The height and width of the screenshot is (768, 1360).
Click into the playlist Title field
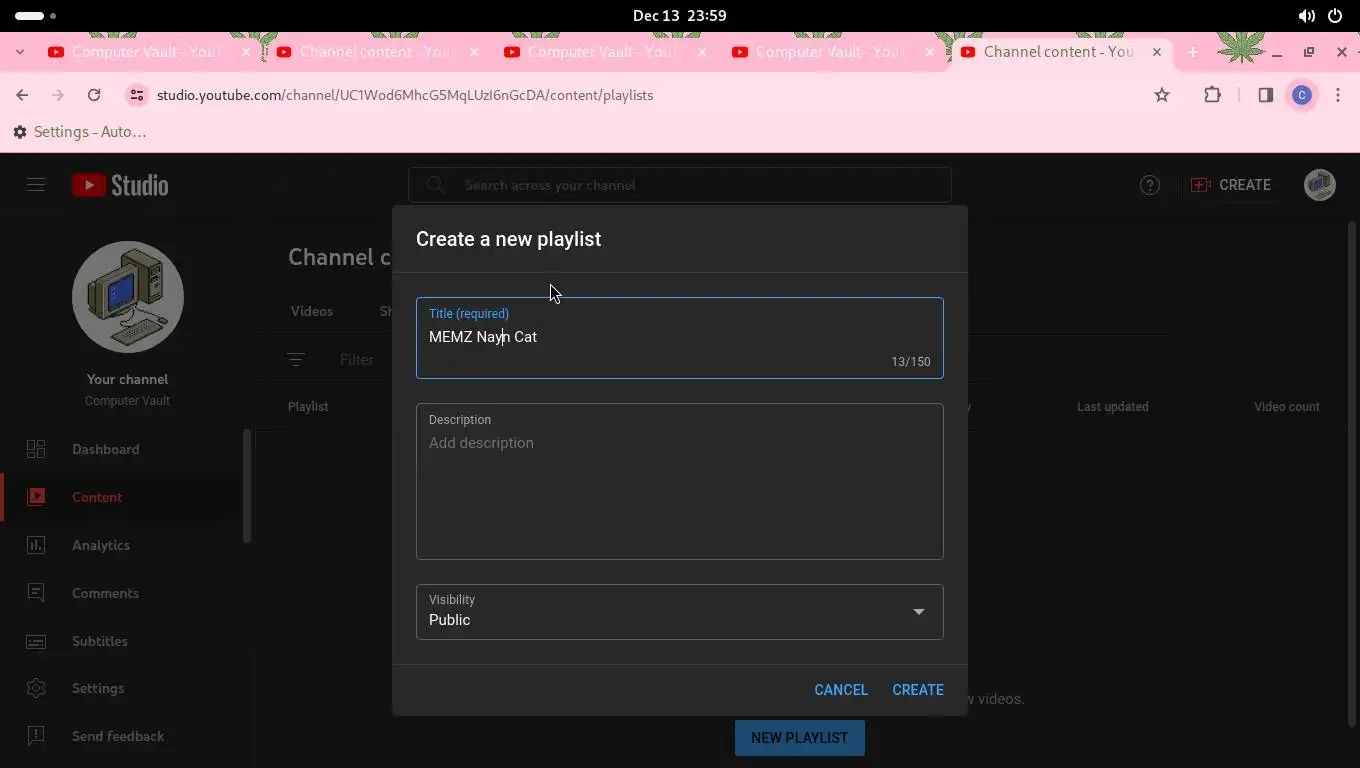(x=680, y=338)
